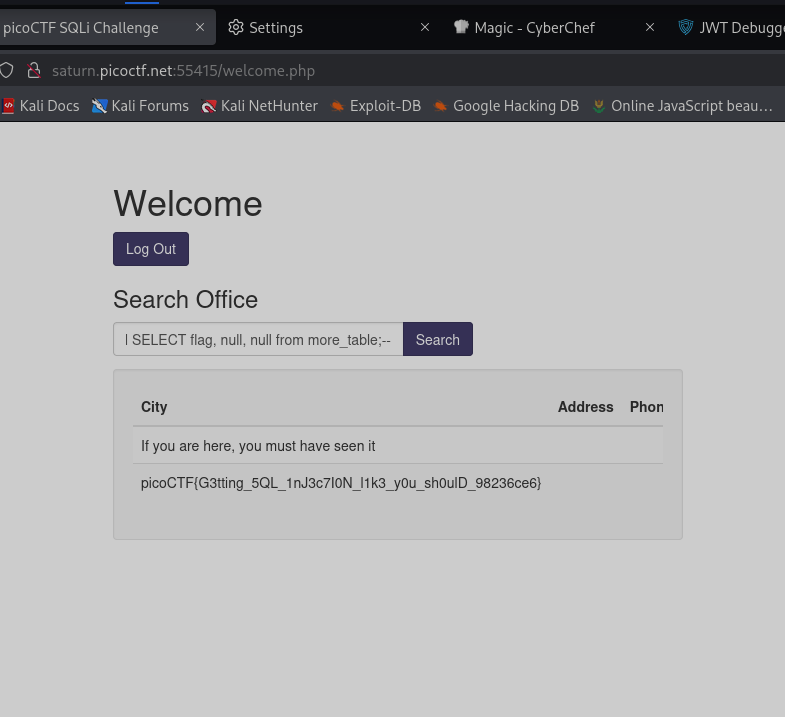Screen dimensions: 785x717
Task: Open the Kali NetHunter bookmark
Action: pyautogui.click(x=259, y=105)
